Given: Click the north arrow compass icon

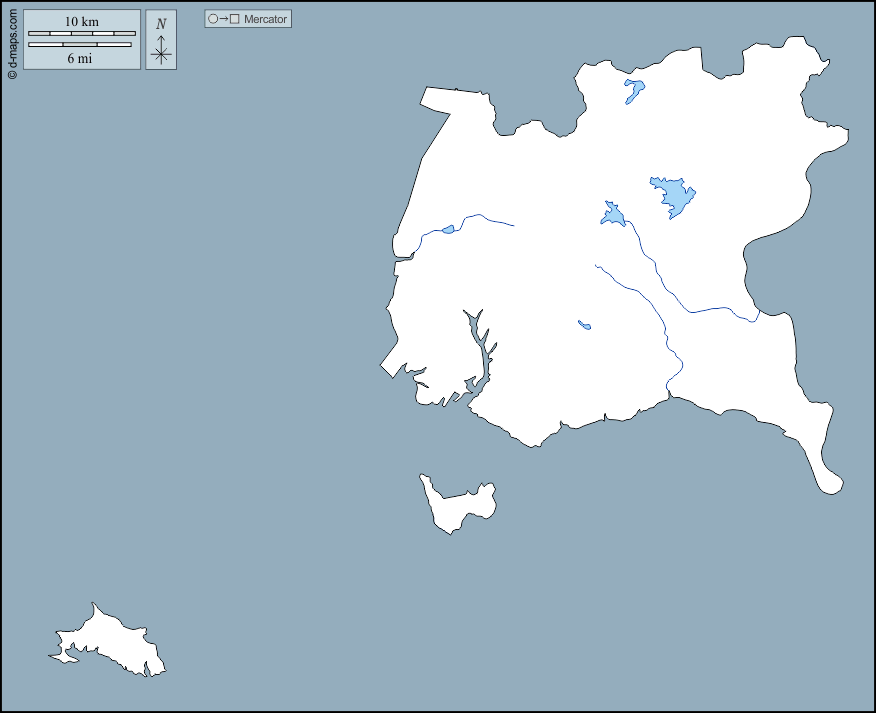Looking at the screenshot, I should (161, 48).
